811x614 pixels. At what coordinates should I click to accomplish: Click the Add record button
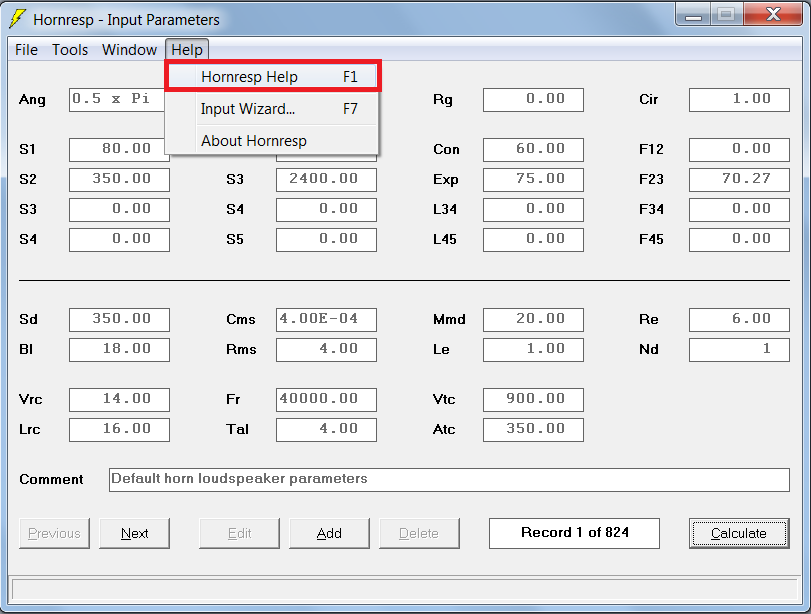pyautogui.click(x=329, y=533)
